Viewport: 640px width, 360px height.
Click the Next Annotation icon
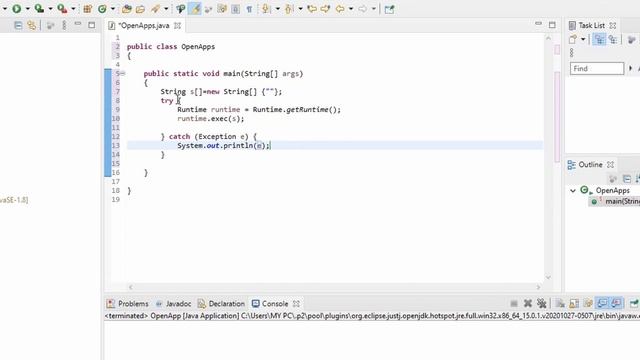pos(266,9)
